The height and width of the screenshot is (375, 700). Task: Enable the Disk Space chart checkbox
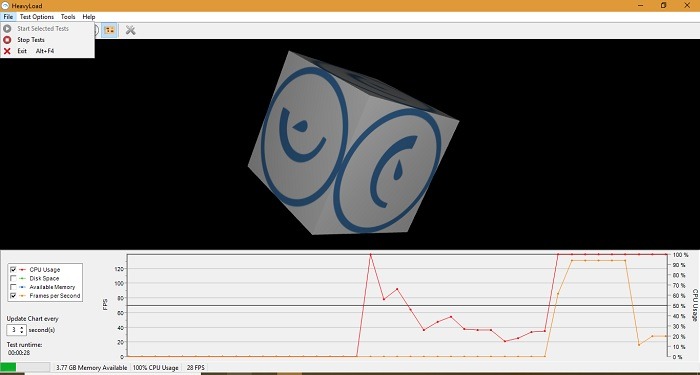pos(13,278)
